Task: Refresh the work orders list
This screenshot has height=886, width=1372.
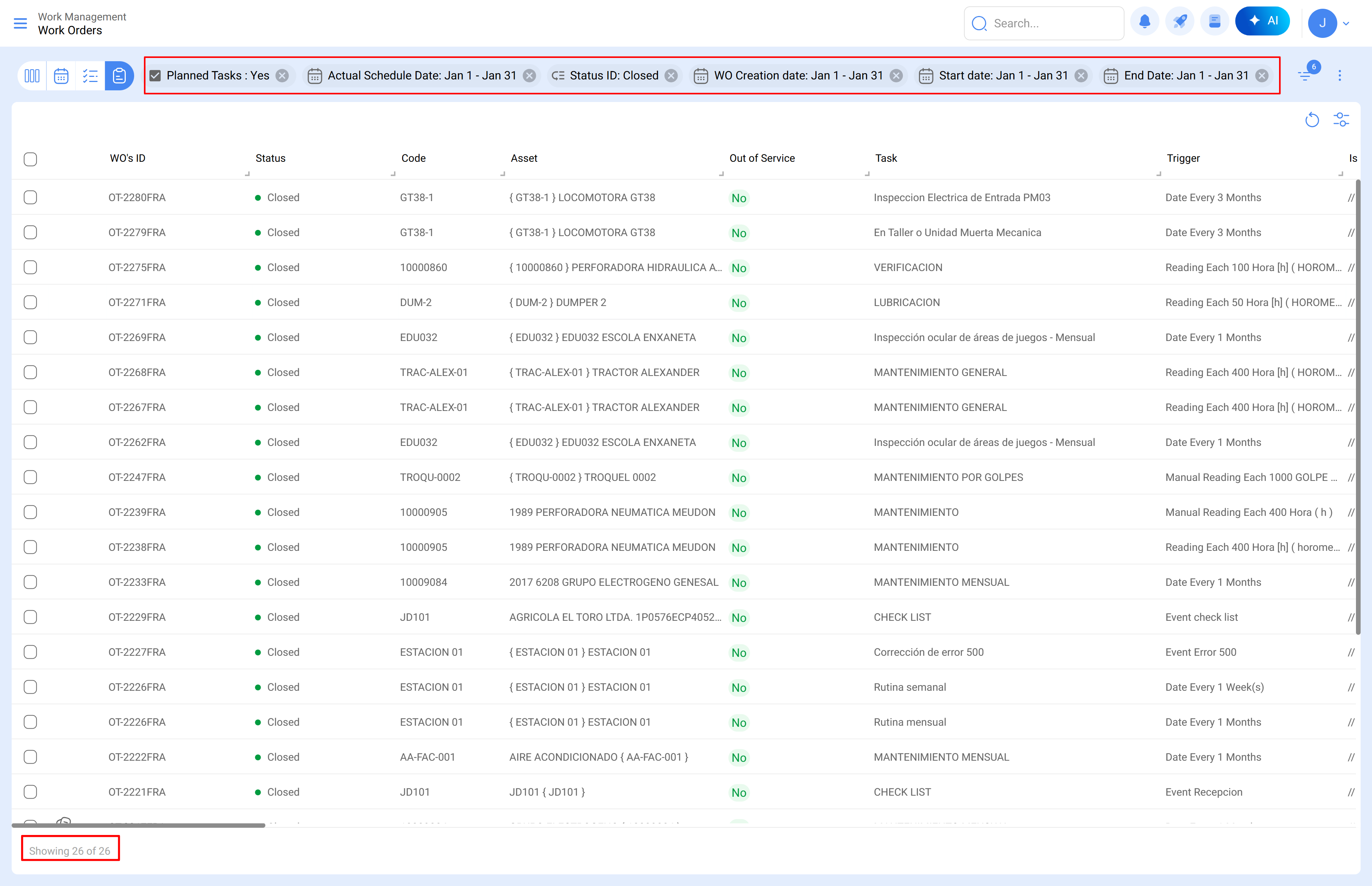Action: 1311,119
